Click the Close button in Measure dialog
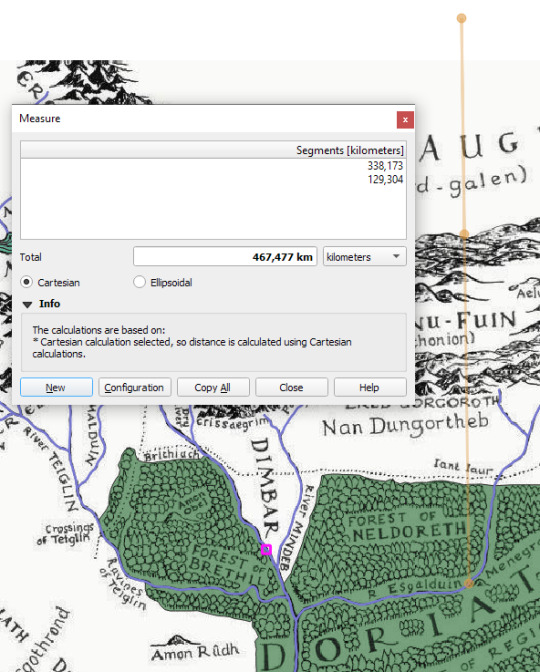The width and height of the screenshot is (540, 672). (x=291, y=387)
